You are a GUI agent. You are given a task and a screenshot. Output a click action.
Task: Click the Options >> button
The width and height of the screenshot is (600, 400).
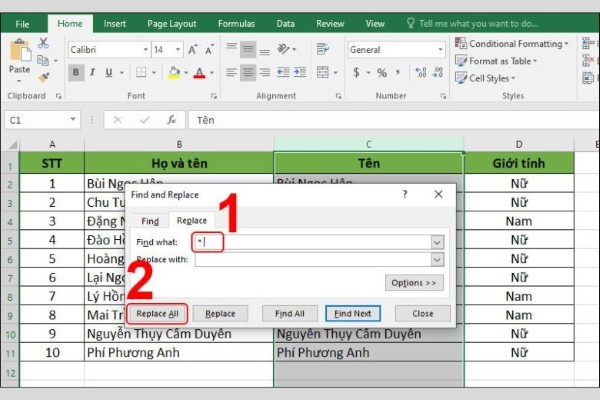coord(413,283)
